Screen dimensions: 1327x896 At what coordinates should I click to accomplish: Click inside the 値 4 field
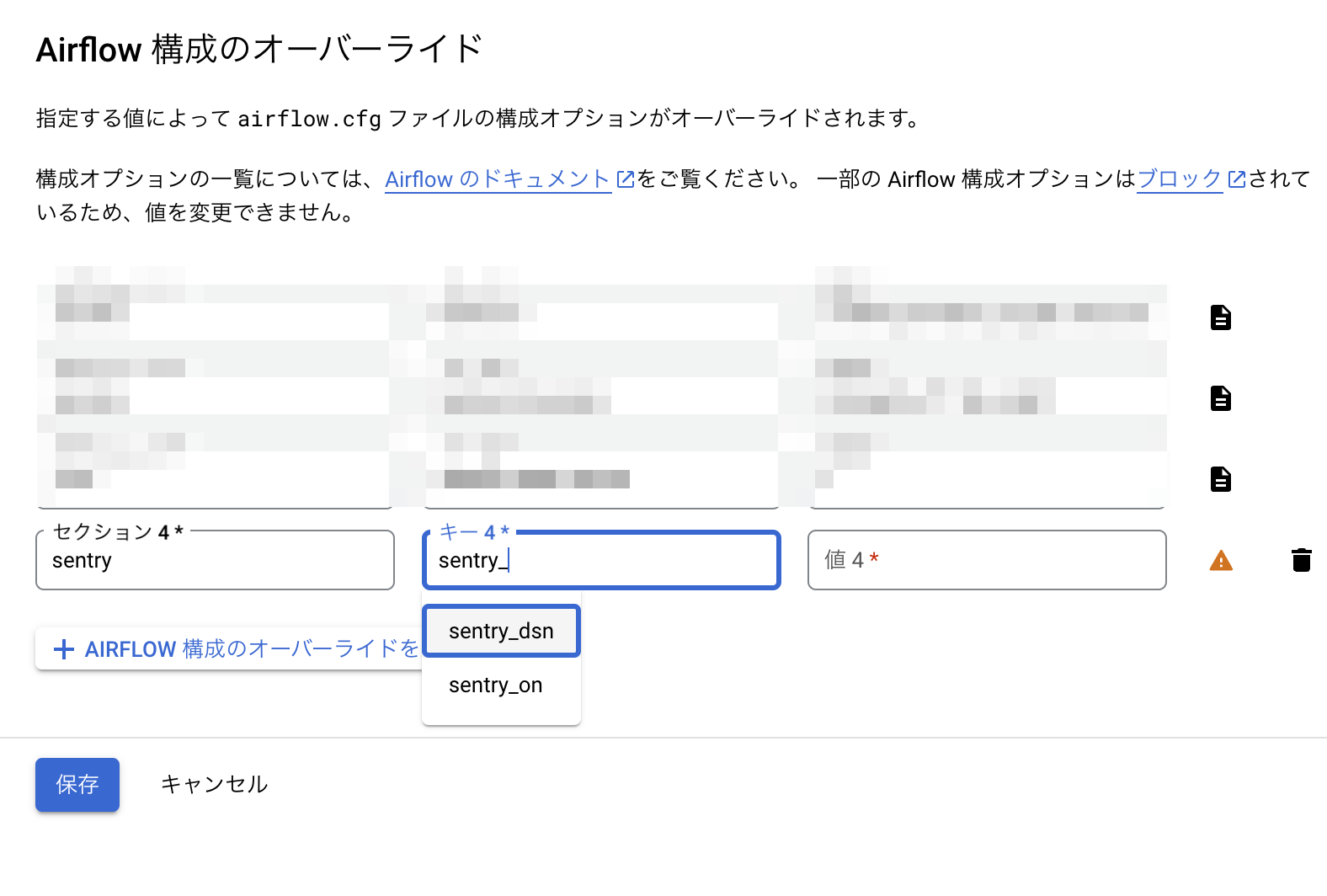coord(986,560)
